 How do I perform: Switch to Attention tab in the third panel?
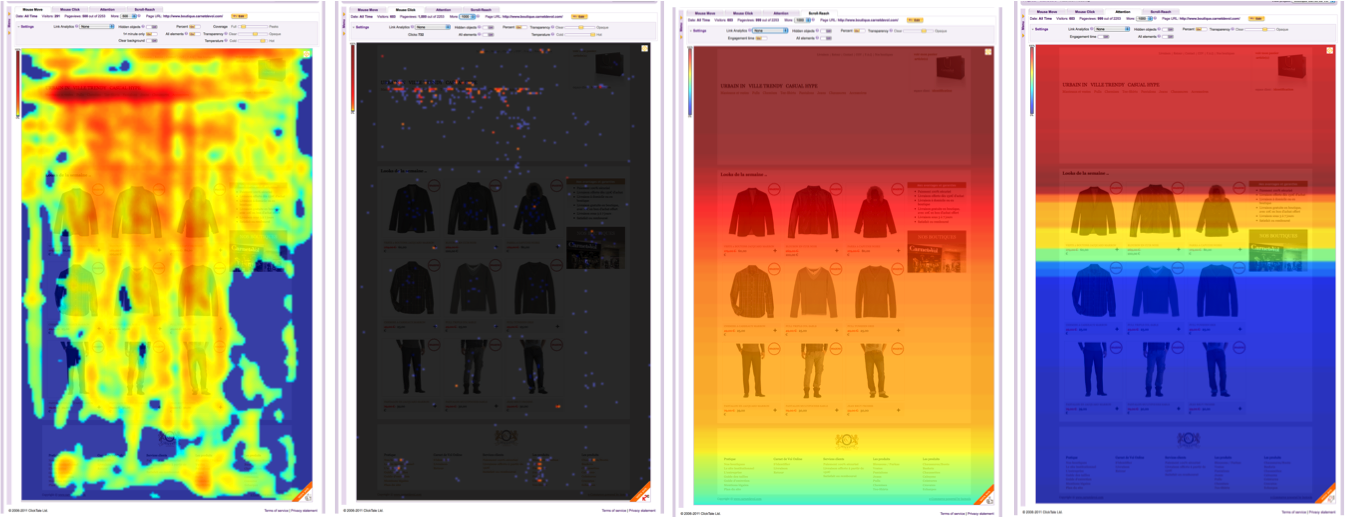tap(781, 13)
